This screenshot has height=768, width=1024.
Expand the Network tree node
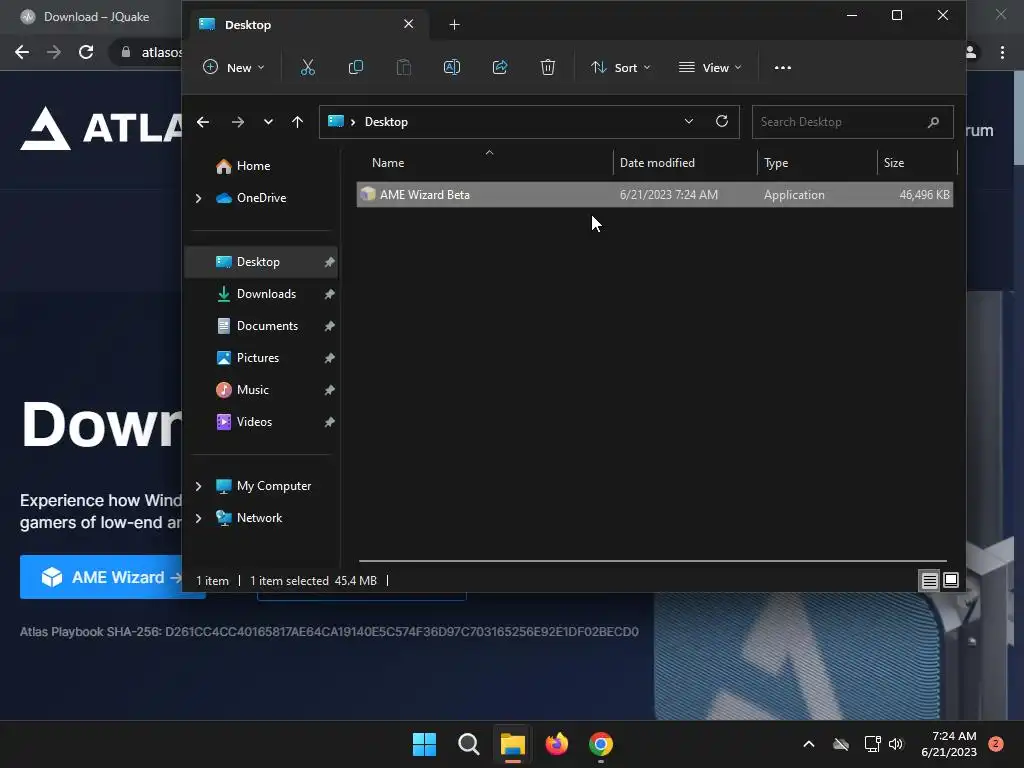point(199,518)
